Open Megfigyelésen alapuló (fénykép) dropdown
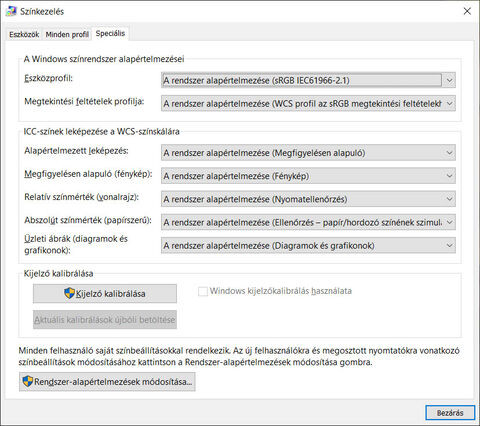The height and width of the screenshot is (426, 480). (308, 176)
